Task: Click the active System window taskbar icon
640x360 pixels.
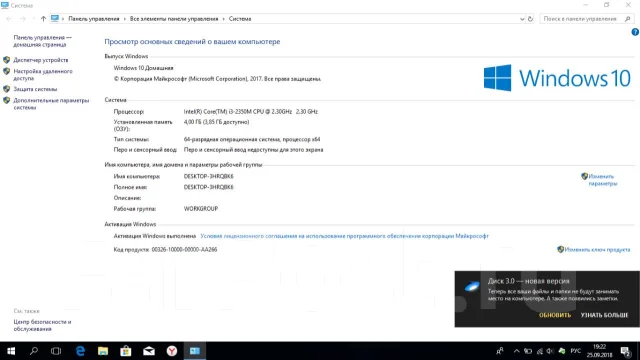Action: [x=195, y=351]
